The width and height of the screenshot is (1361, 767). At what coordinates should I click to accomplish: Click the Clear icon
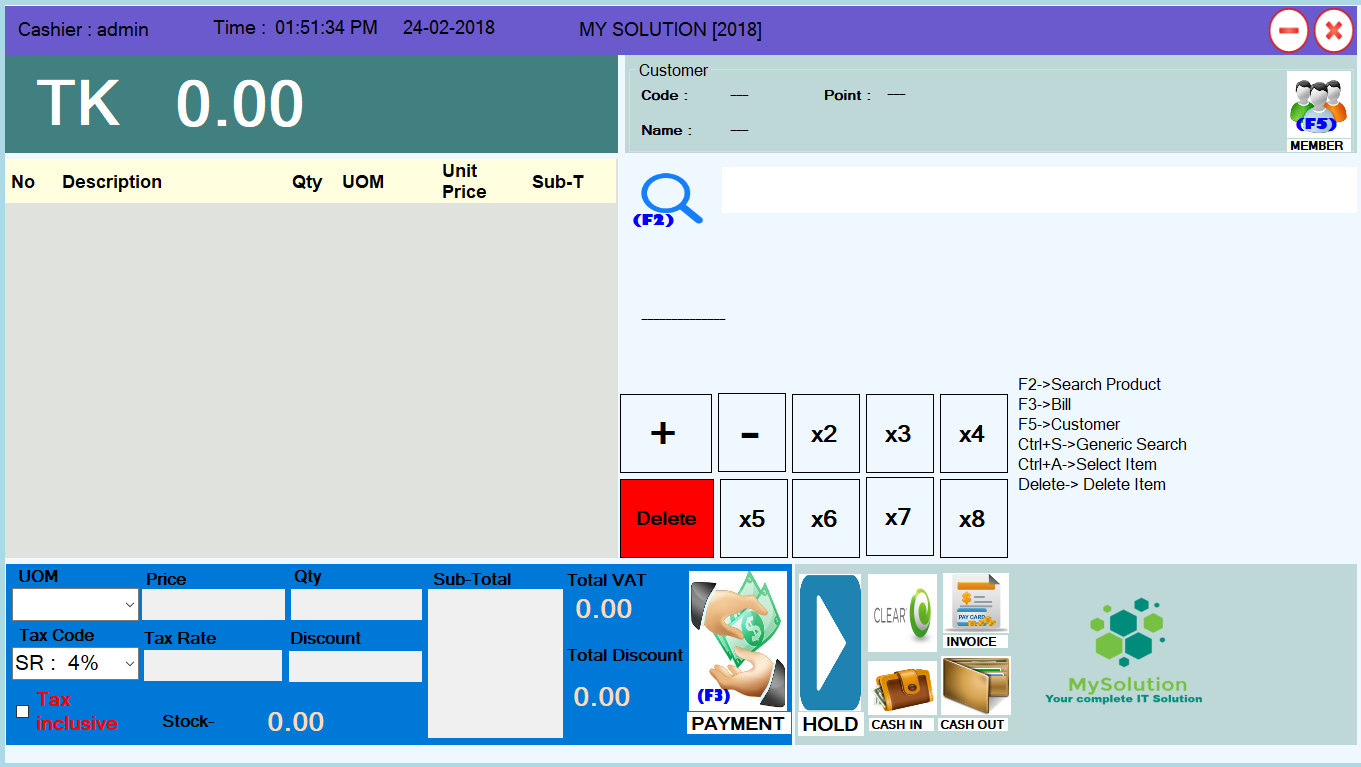click(x=902, y=613)
